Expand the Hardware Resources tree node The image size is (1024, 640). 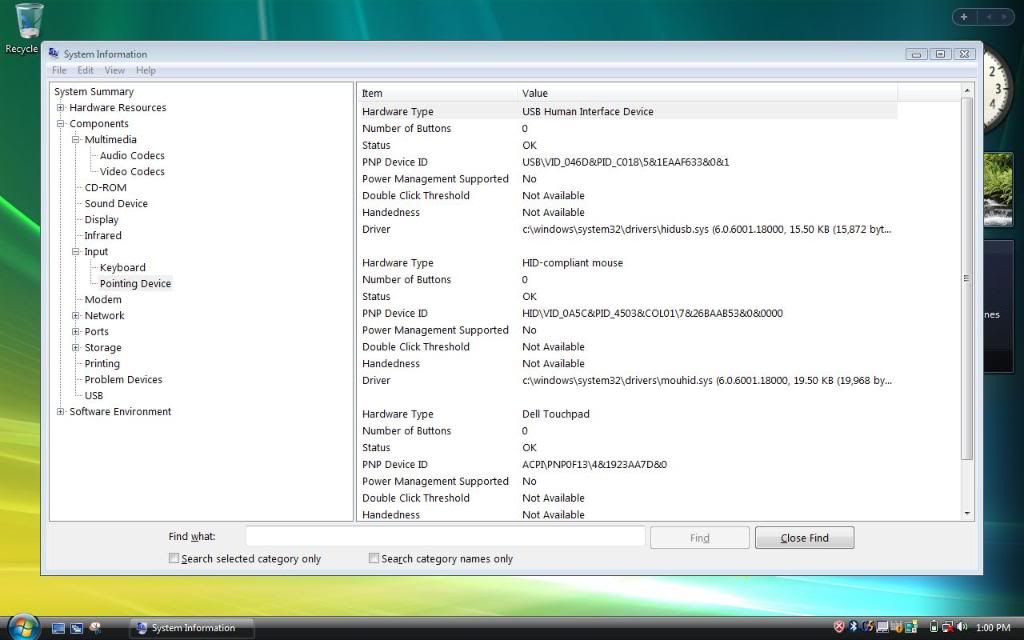click(x=60, y=108)
